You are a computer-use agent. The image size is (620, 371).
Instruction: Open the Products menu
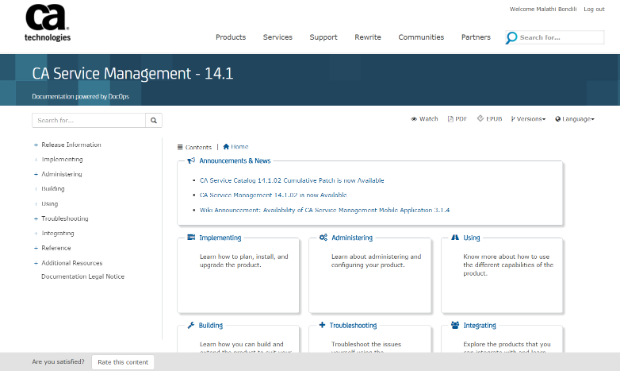click(x=231, y=37)
